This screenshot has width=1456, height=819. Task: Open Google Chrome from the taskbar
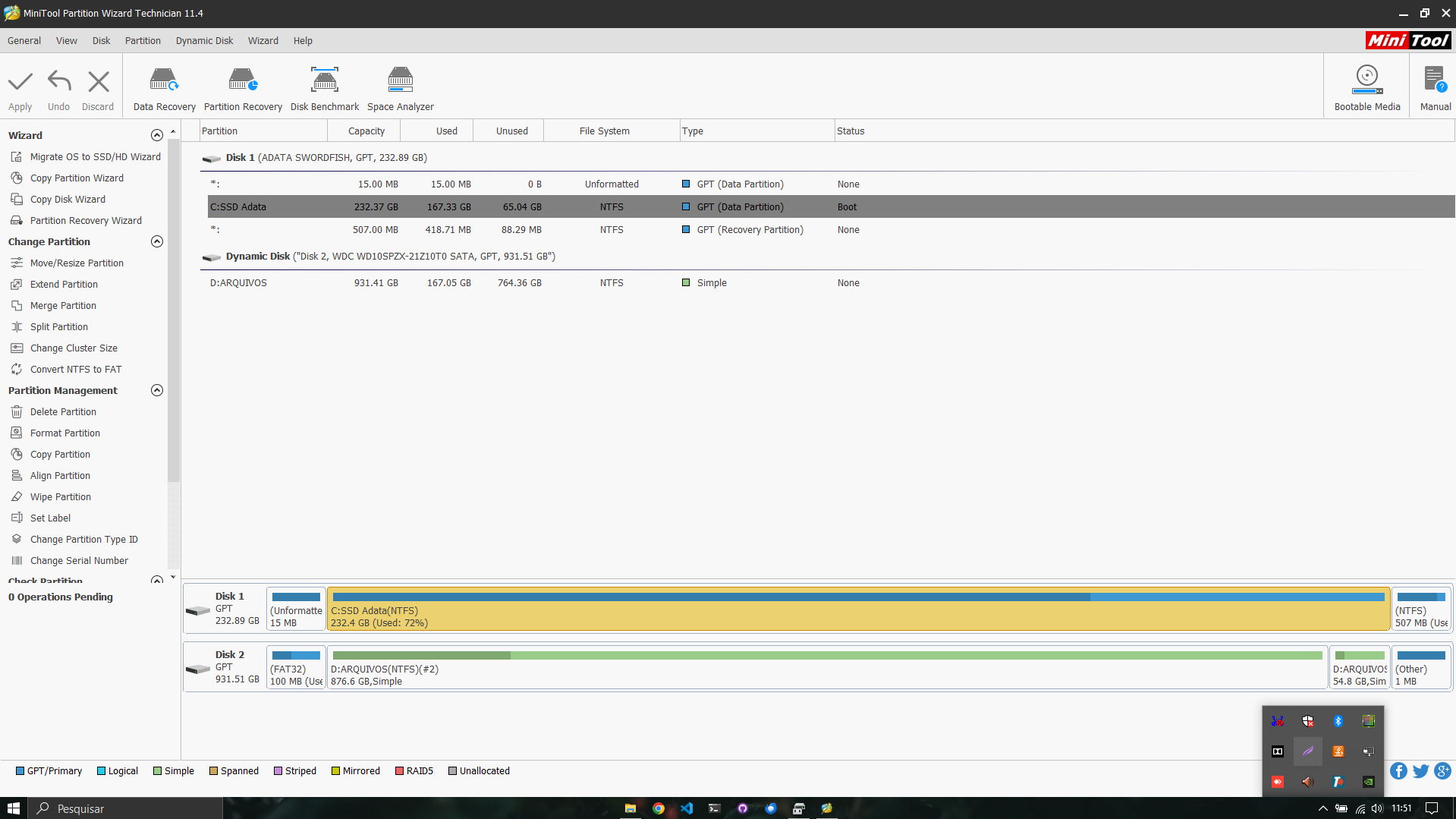659,808
